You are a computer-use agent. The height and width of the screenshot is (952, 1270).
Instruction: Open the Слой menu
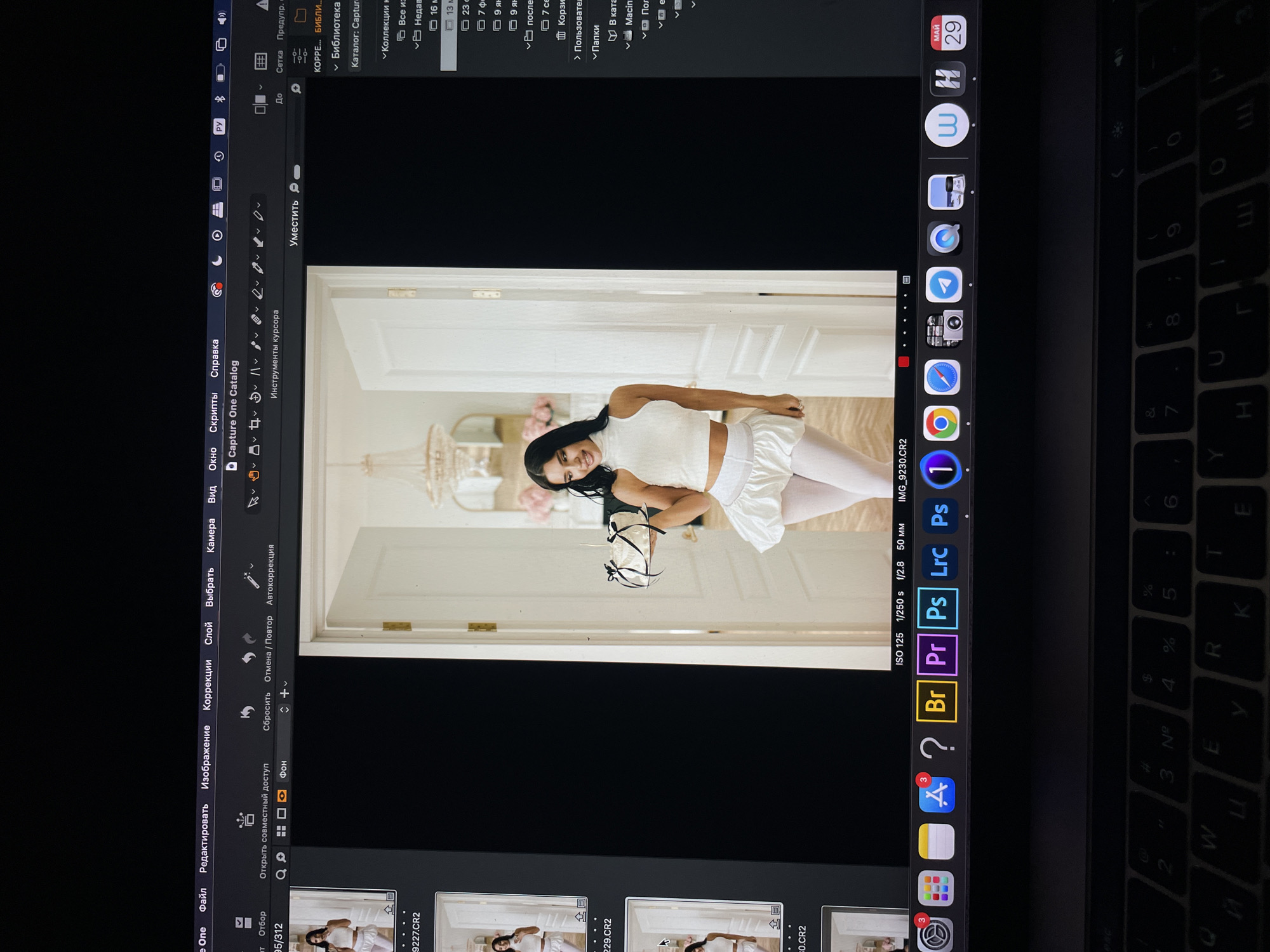(209, 633)
